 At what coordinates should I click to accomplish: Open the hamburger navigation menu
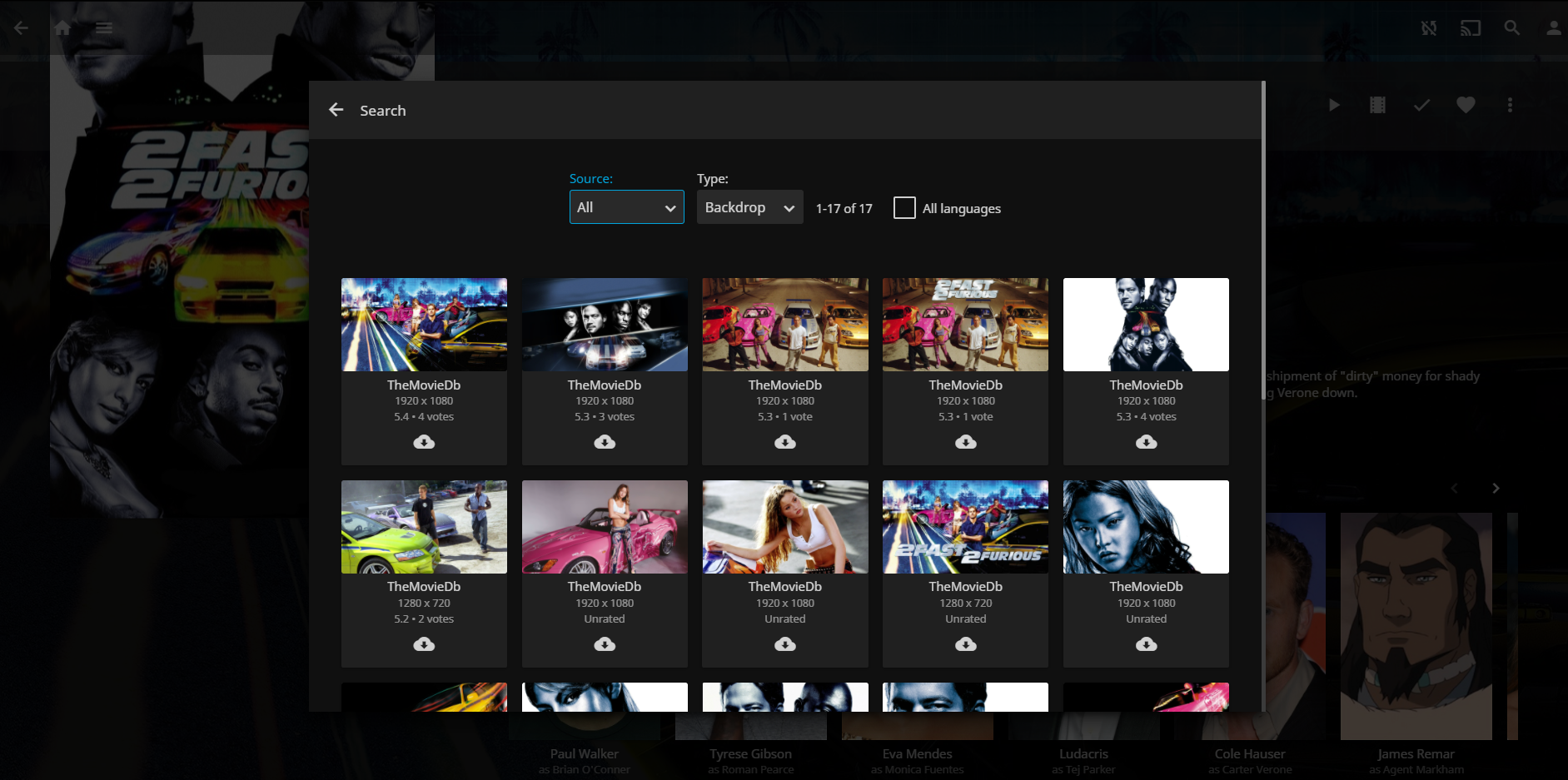tap(103, 27)
